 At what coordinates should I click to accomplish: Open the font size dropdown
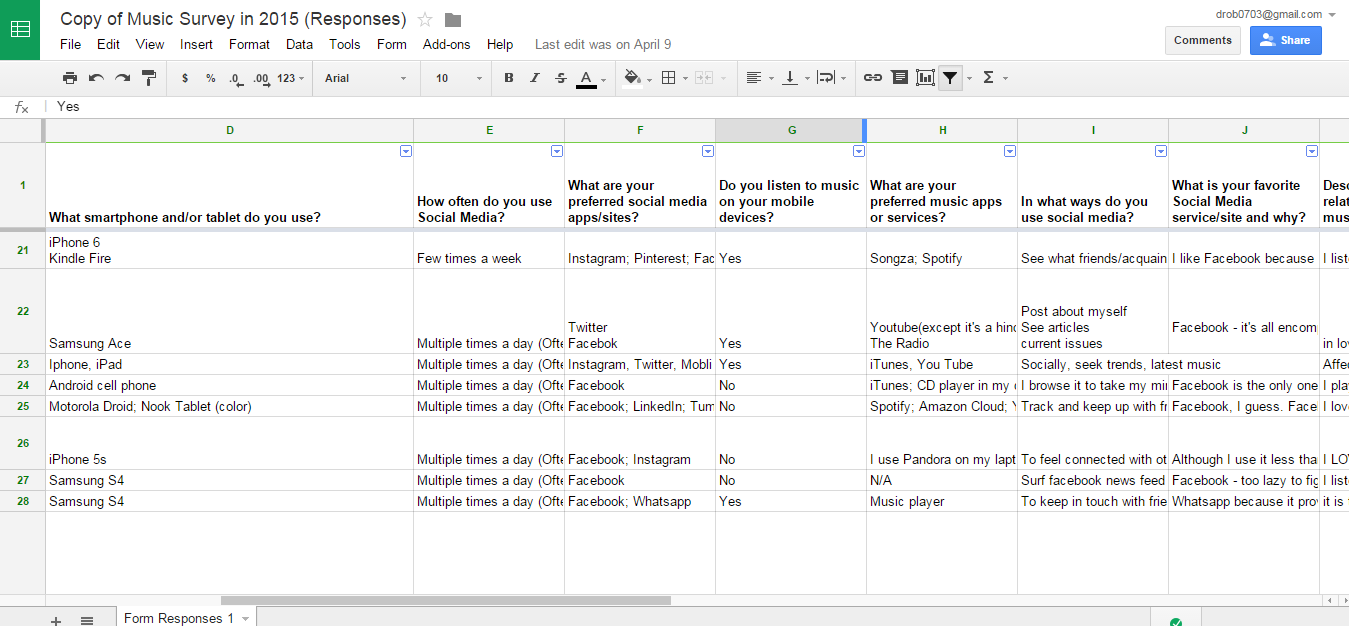[x=458, y=78]
